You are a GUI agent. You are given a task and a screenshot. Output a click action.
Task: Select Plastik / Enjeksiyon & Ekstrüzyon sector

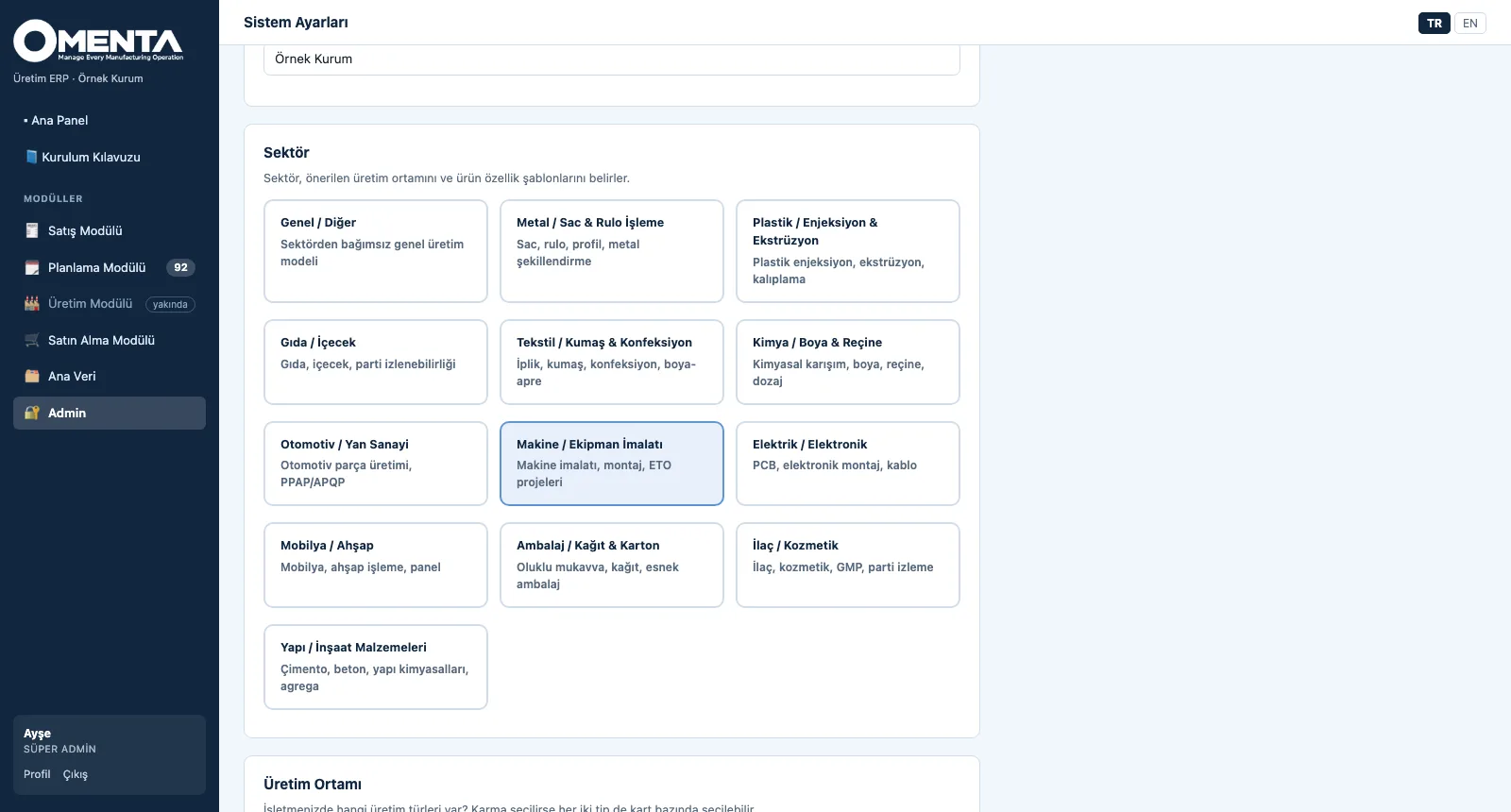coord(848,251)
